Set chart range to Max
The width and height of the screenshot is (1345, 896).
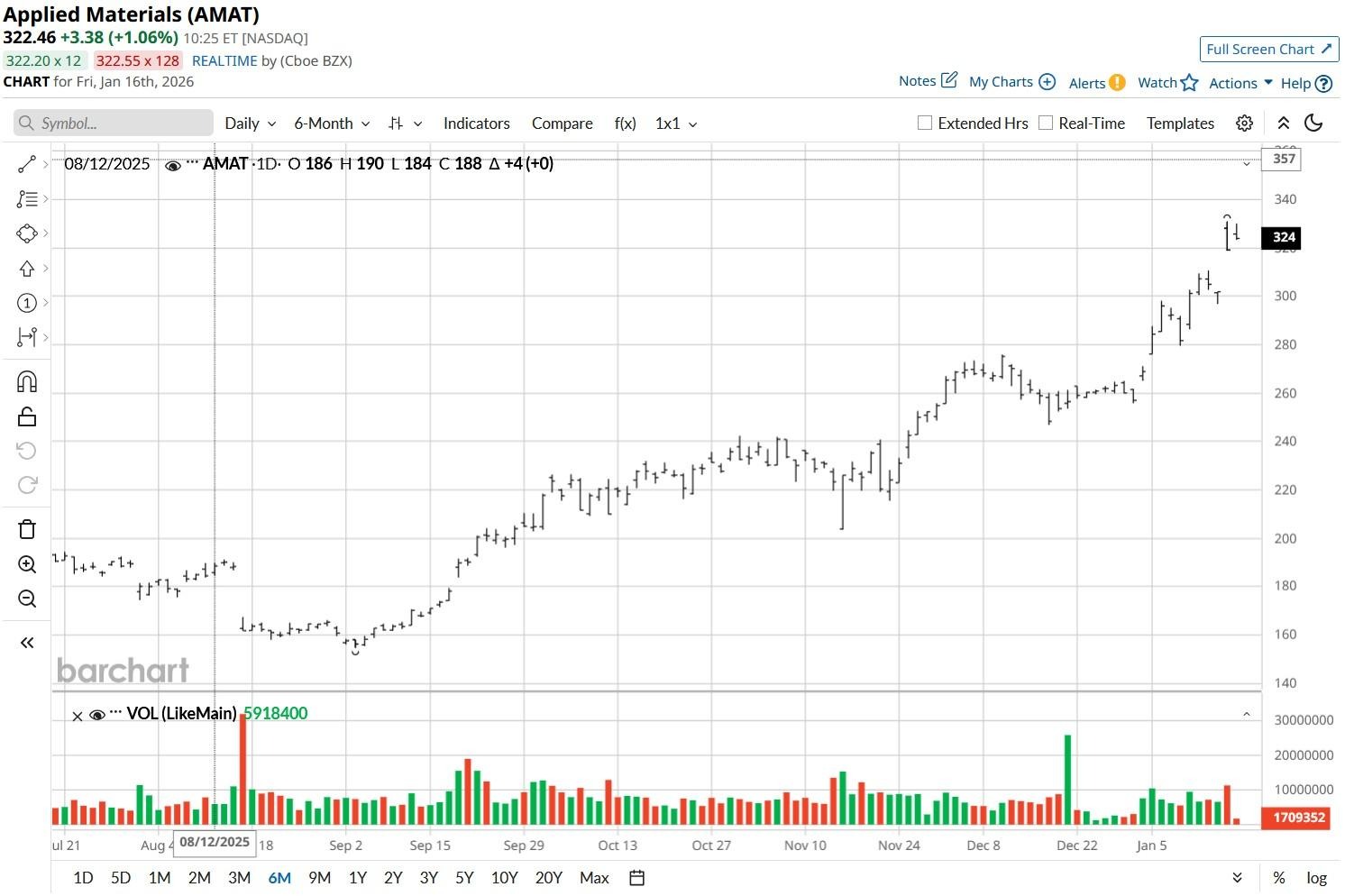(594, 878)
